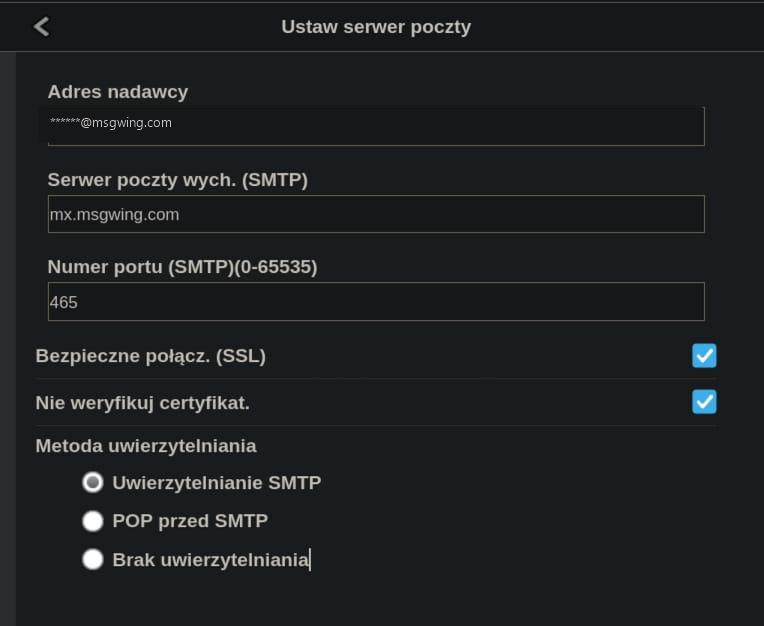Image resolution: width=764 pixels, height=626 pixels.
Task: Select POP przed SMTP radio button
Action: [x=93, y=521]
